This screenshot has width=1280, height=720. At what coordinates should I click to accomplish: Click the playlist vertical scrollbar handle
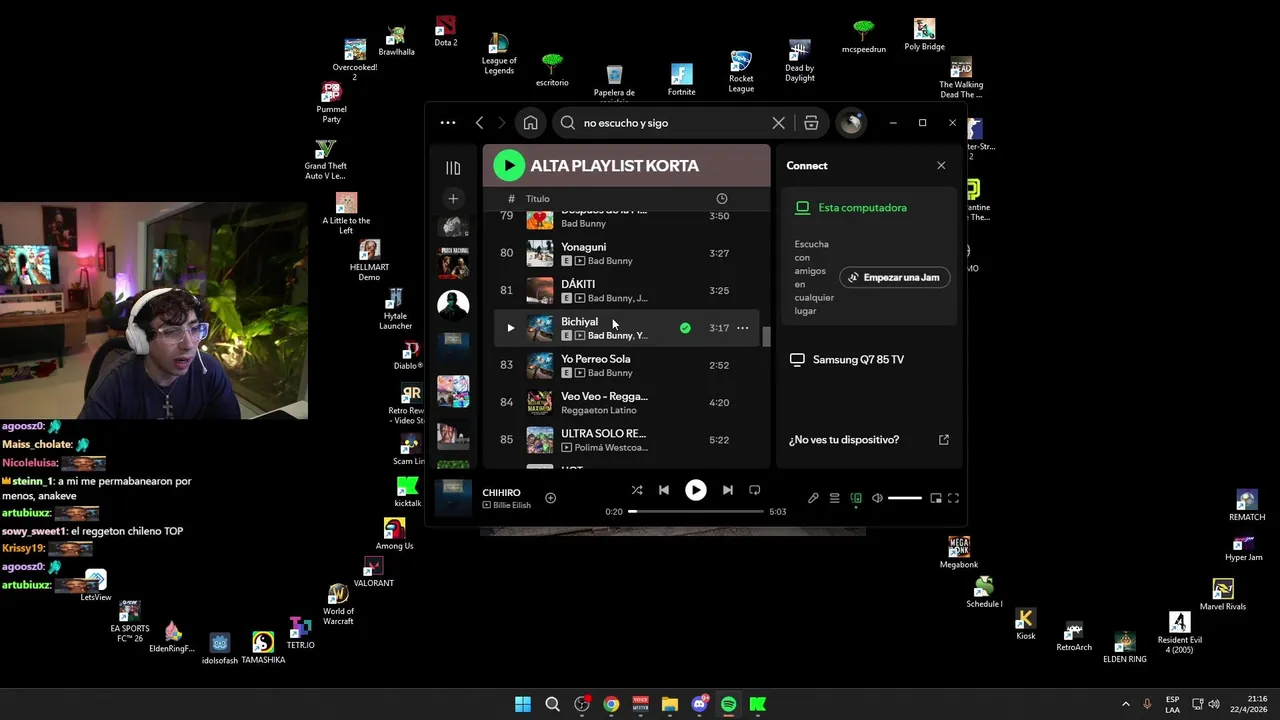point(767,337)
